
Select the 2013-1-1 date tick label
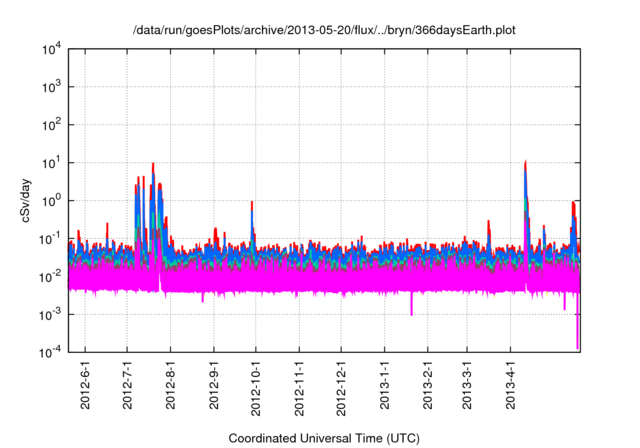385,386
